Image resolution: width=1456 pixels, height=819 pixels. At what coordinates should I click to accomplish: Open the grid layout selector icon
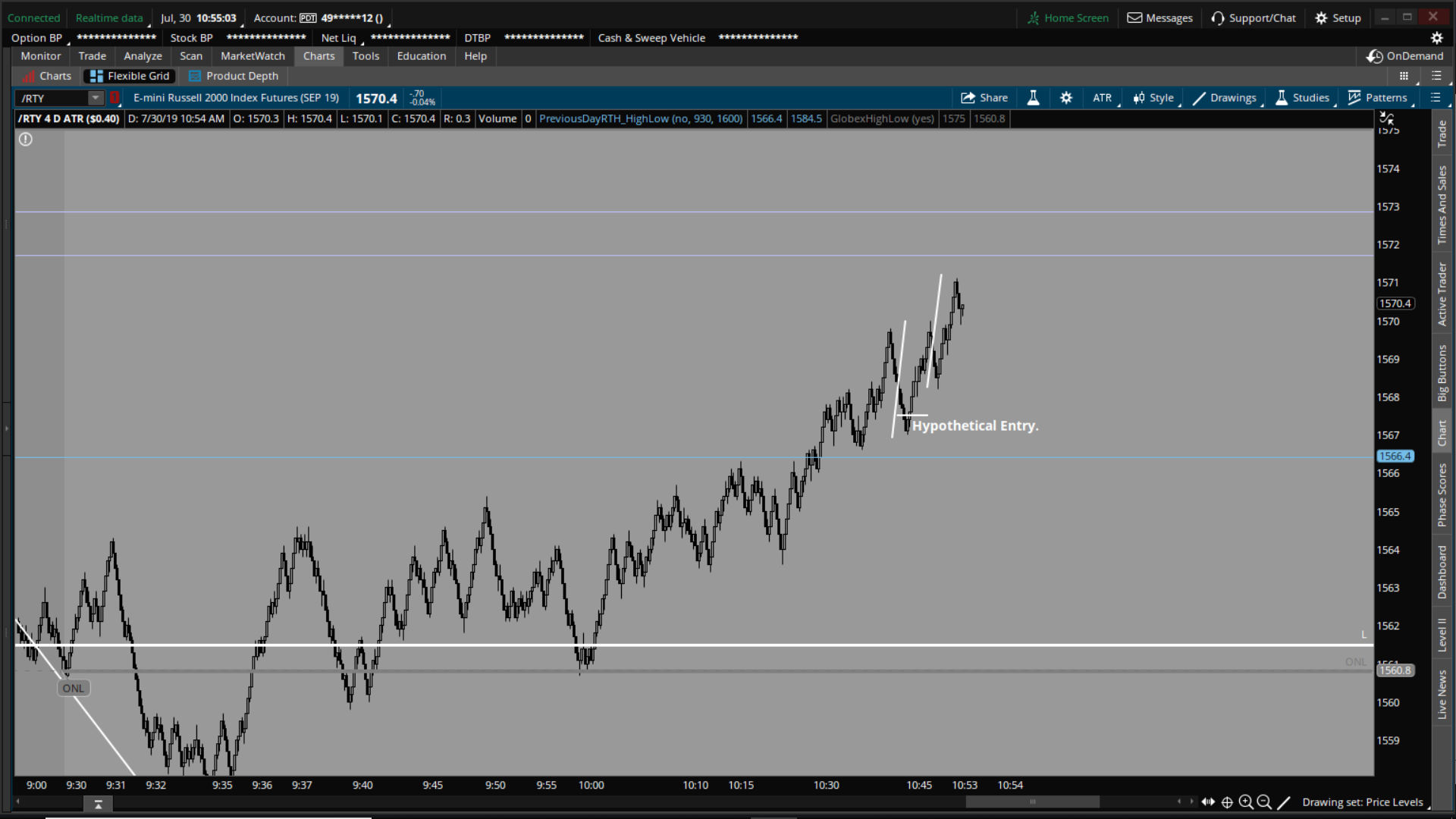(x=1404, y=76)
